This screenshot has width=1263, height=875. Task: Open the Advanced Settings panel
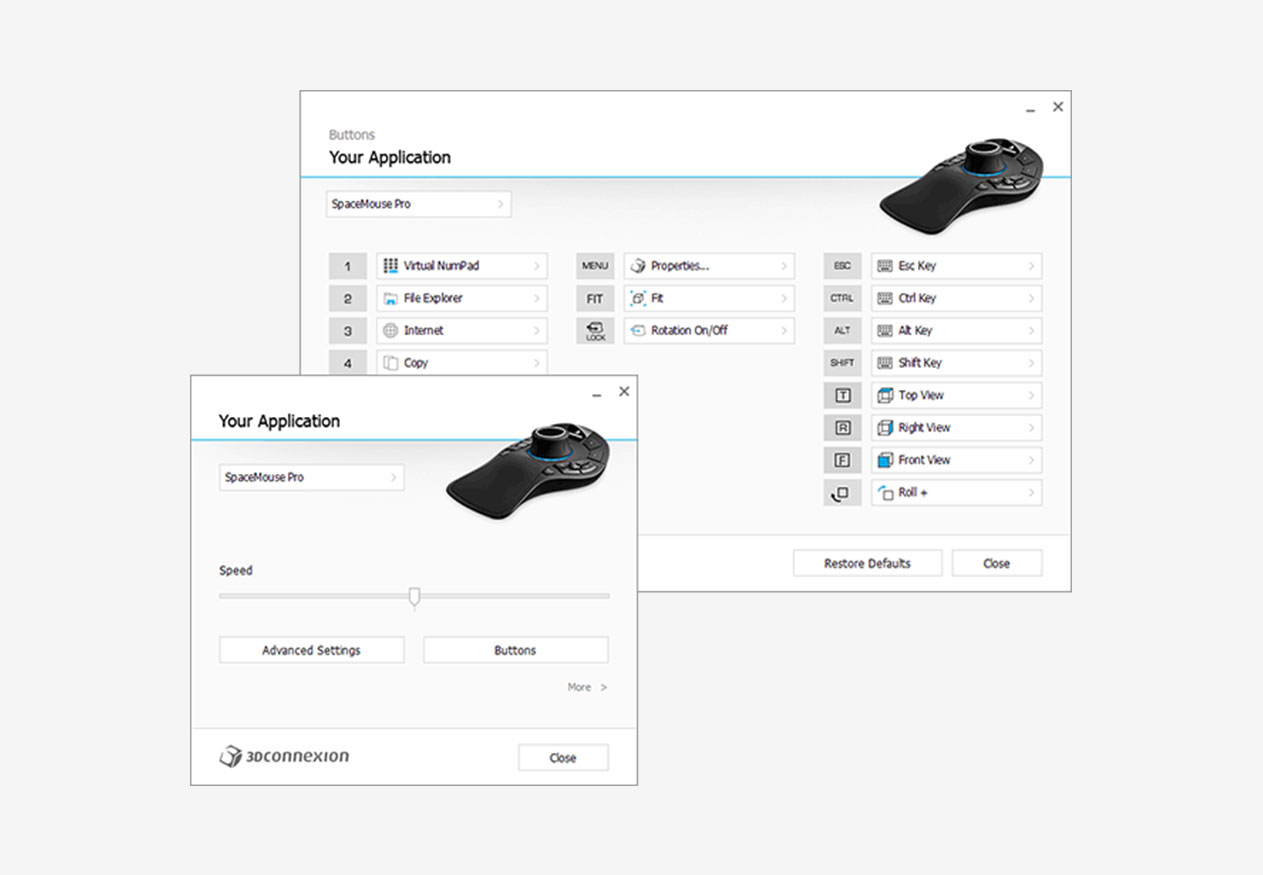311,650
